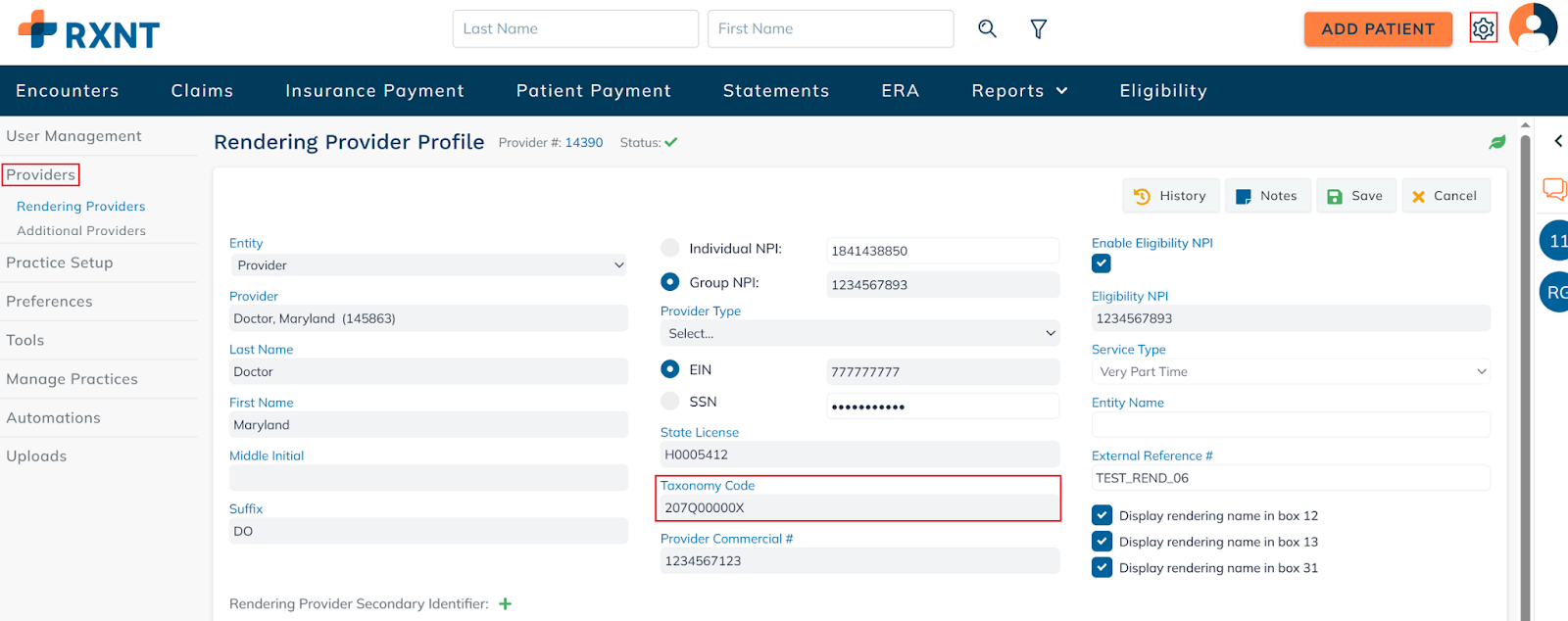Click the ADD PATIENT button

1377,29
